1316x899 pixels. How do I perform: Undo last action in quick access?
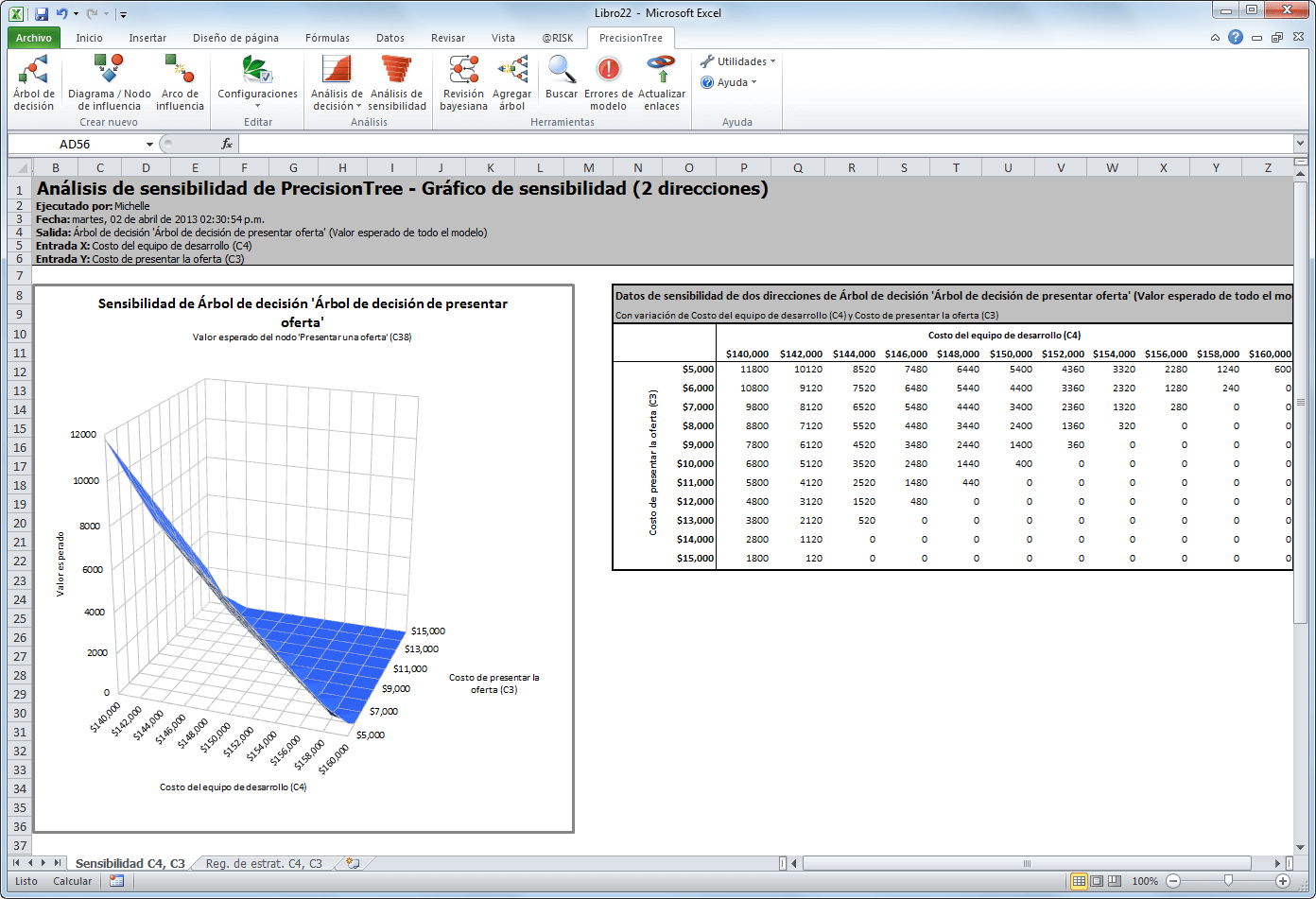click(61, 13)
